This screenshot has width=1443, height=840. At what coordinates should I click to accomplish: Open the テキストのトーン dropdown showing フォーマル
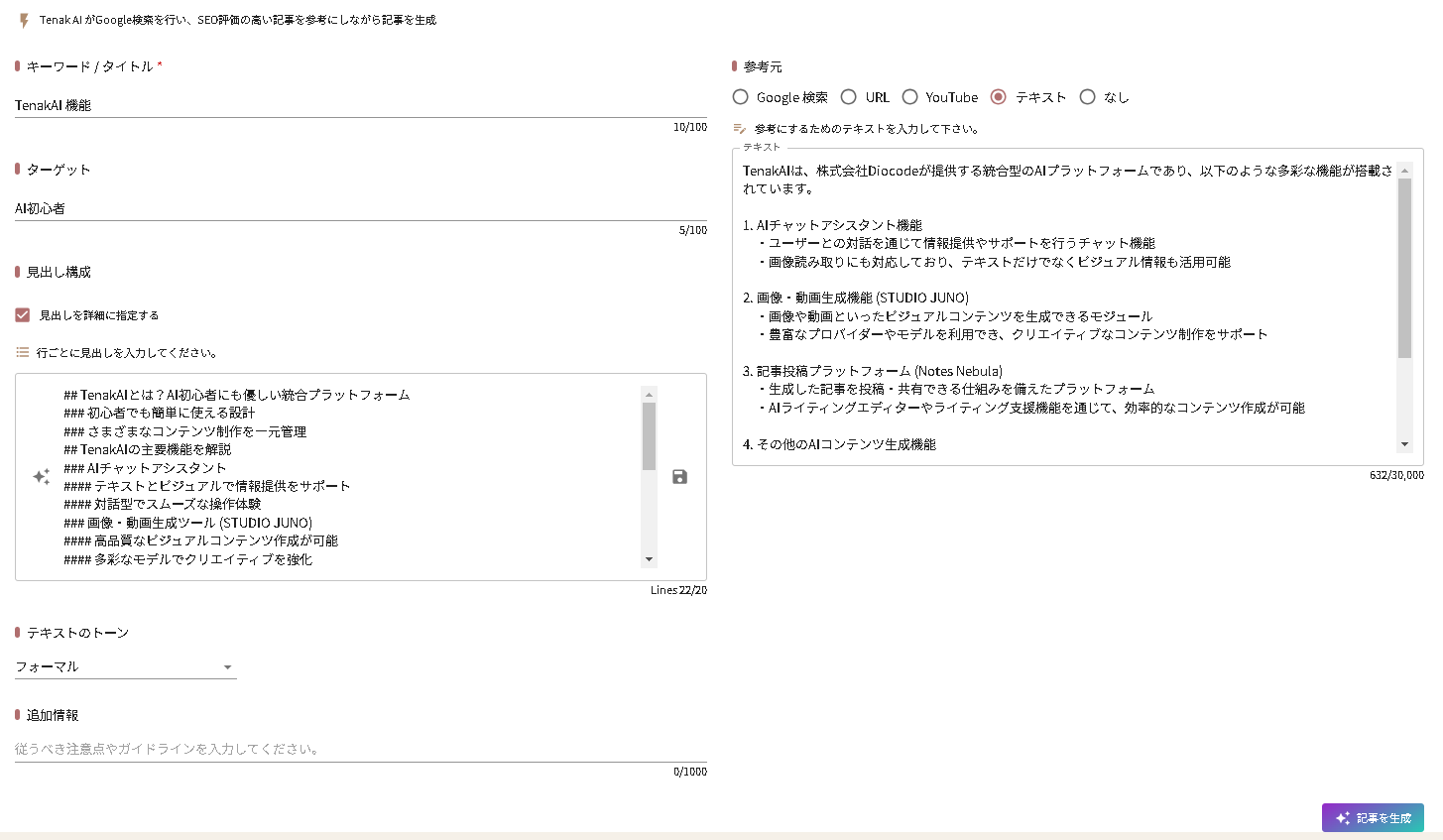point(126,666)
